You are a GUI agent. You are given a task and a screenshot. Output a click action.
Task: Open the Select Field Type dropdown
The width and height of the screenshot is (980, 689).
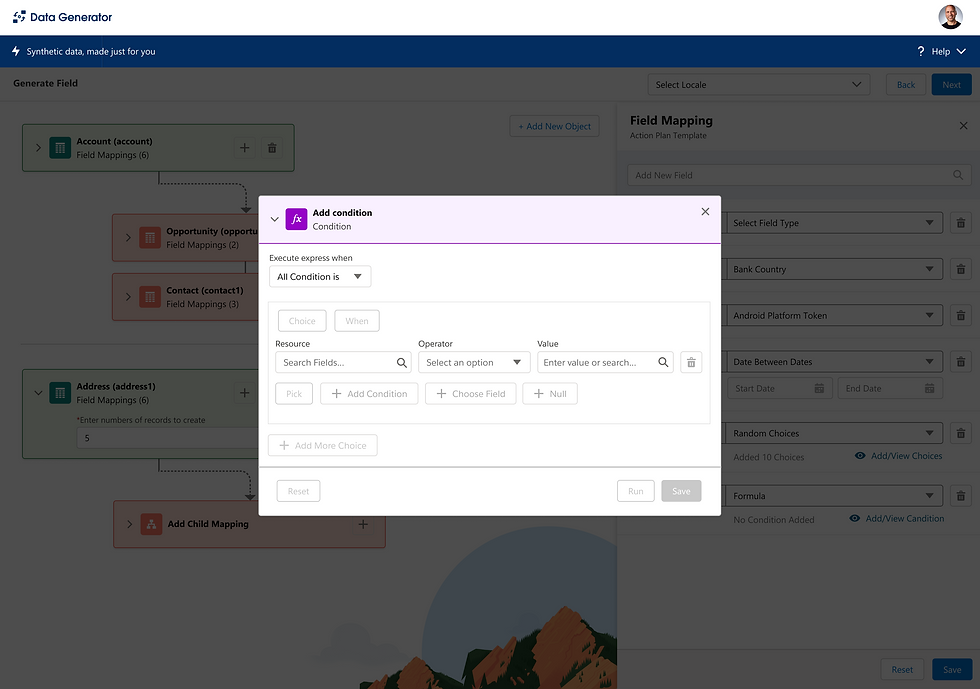point(834,223)
